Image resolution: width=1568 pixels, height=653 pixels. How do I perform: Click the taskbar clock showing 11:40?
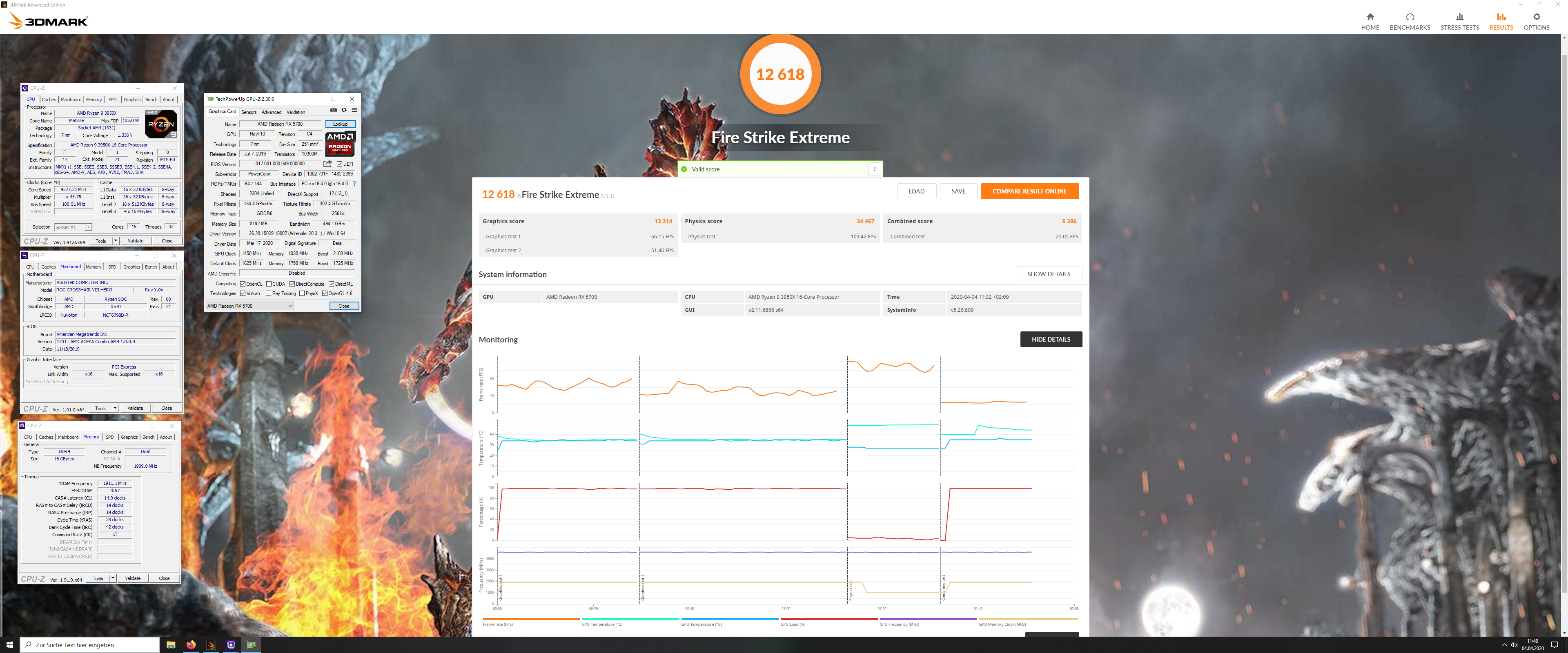click(x=1533, y=644)
